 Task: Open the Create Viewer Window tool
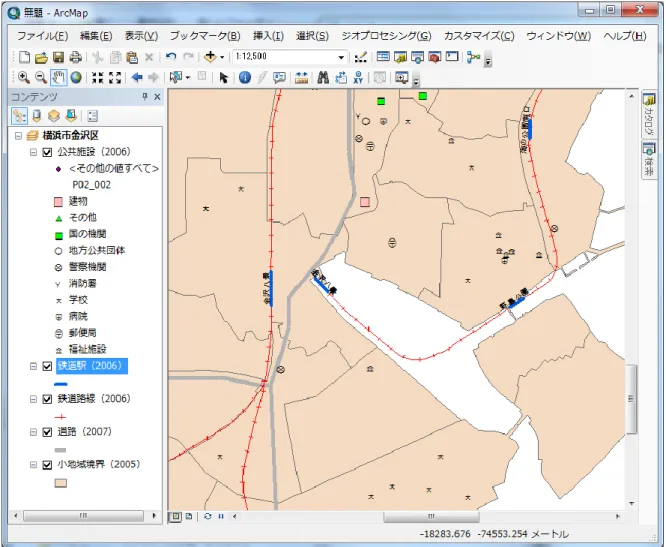[x=401, y=77]
